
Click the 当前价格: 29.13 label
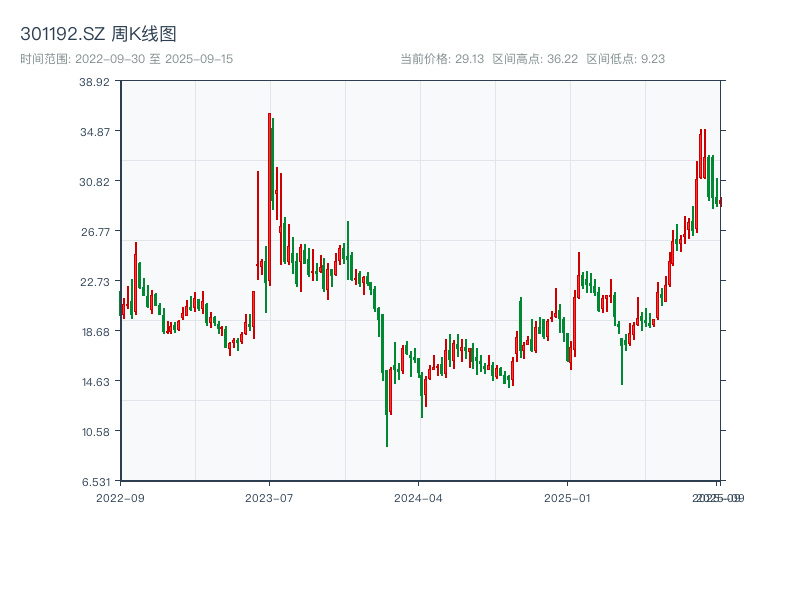442,59
